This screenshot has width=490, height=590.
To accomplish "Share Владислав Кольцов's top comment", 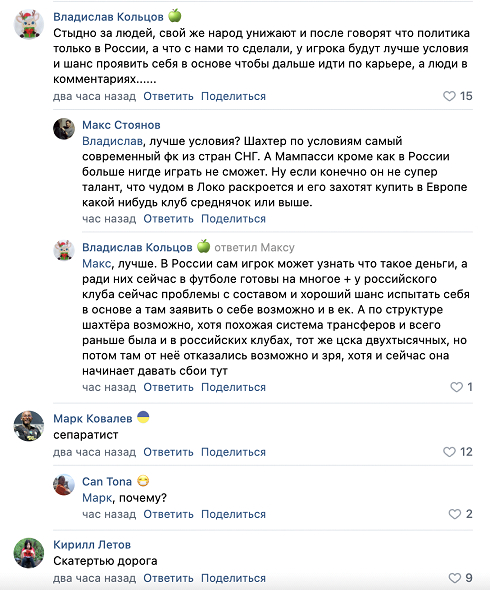I will point(233,96).
